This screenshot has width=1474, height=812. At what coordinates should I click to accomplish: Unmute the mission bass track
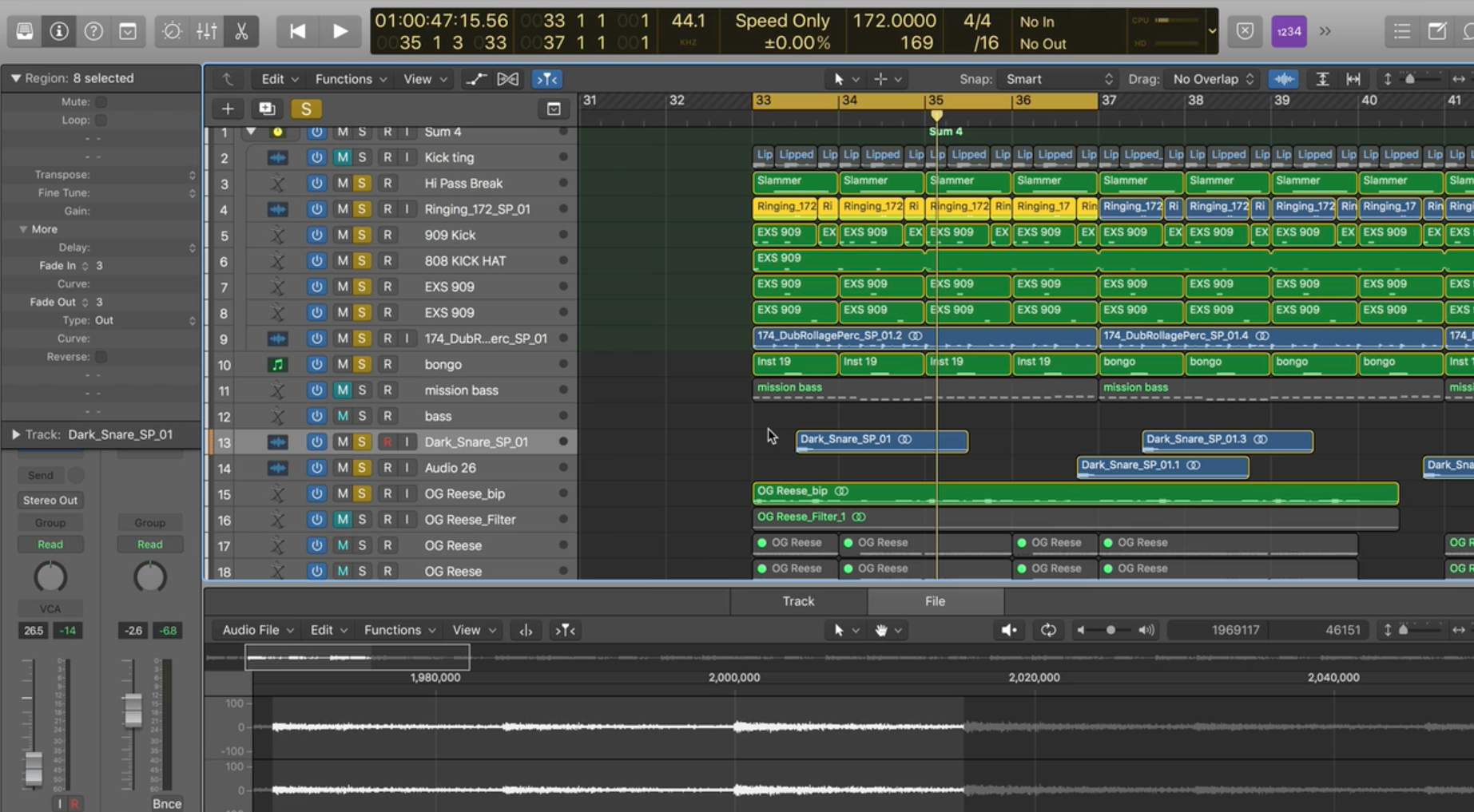point(342,390)
